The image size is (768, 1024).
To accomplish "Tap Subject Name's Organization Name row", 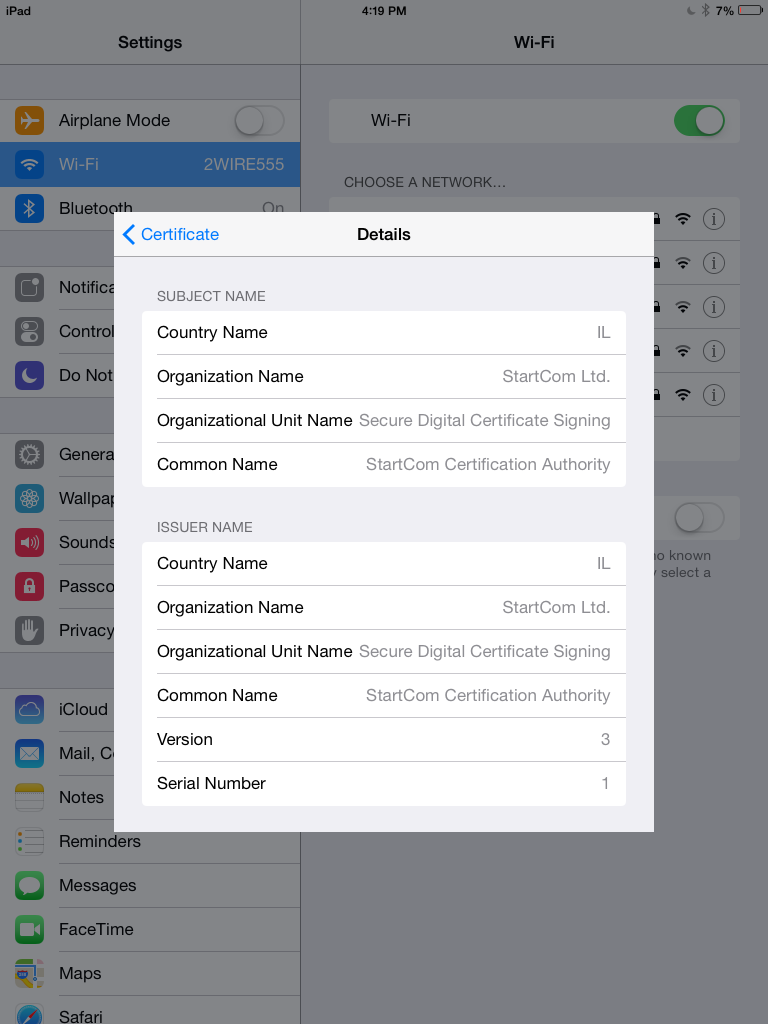I will tap(383, 377).
